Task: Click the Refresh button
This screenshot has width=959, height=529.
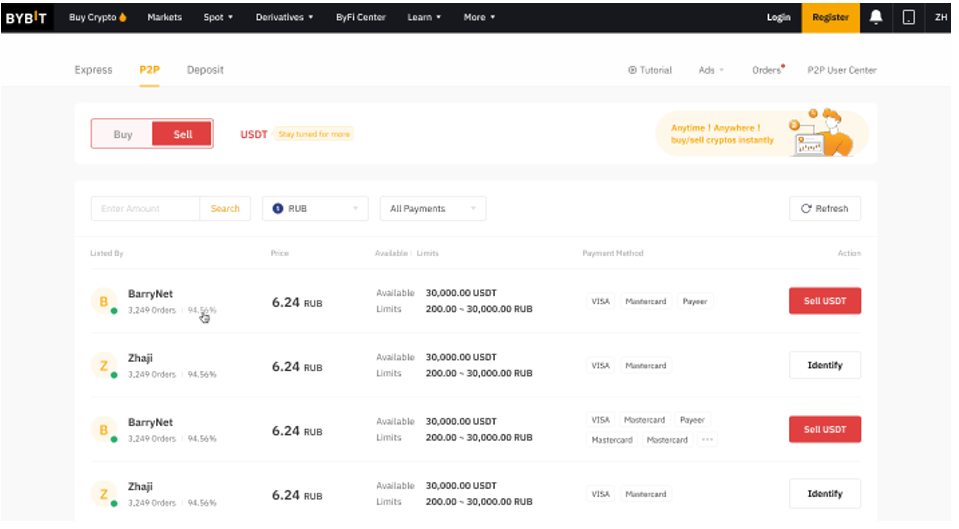Action: [x=824, y=209]
